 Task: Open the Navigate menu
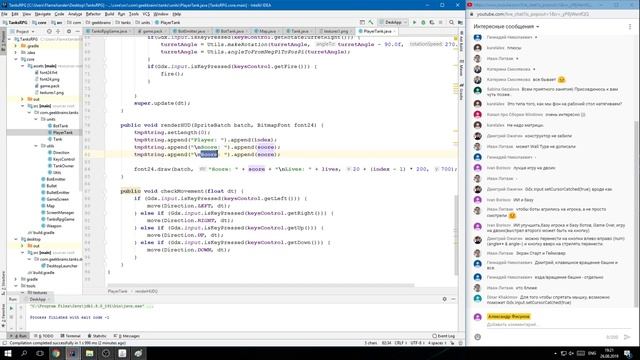click(x=43, y=14)
